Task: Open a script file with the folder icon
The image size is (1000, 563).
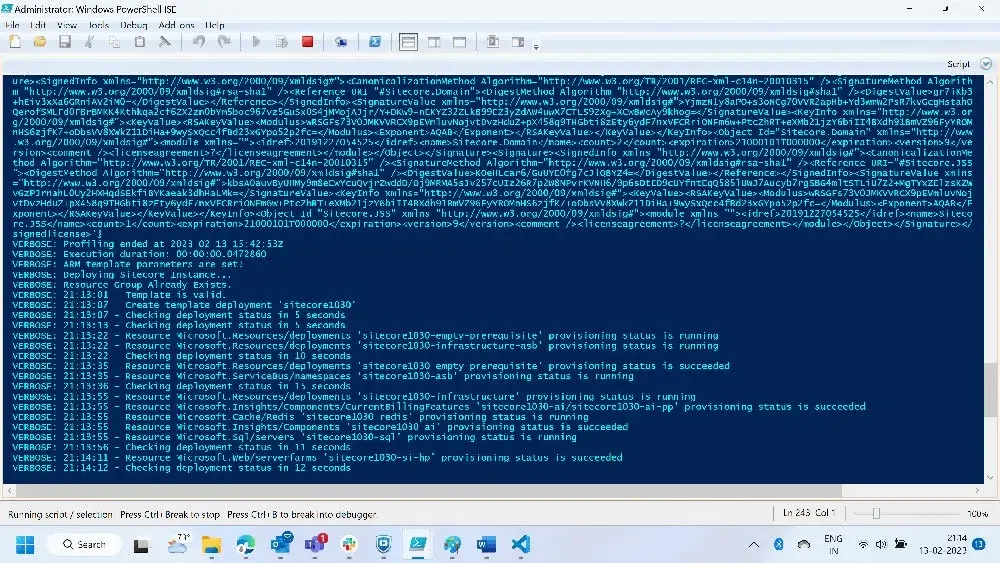Action: pos(40,42)
